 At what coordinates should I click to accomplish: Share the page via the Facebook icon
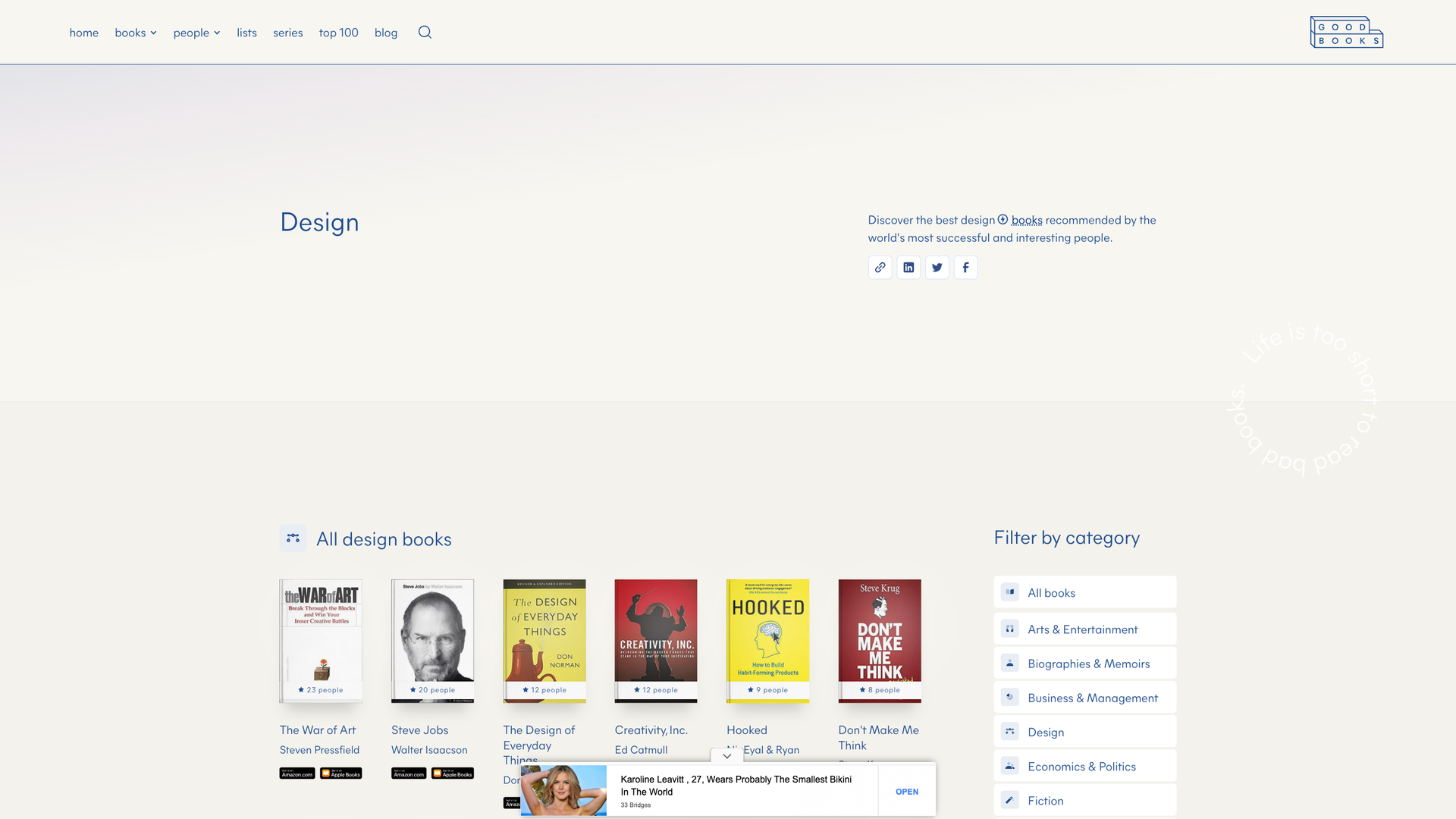tap(965, 267)
